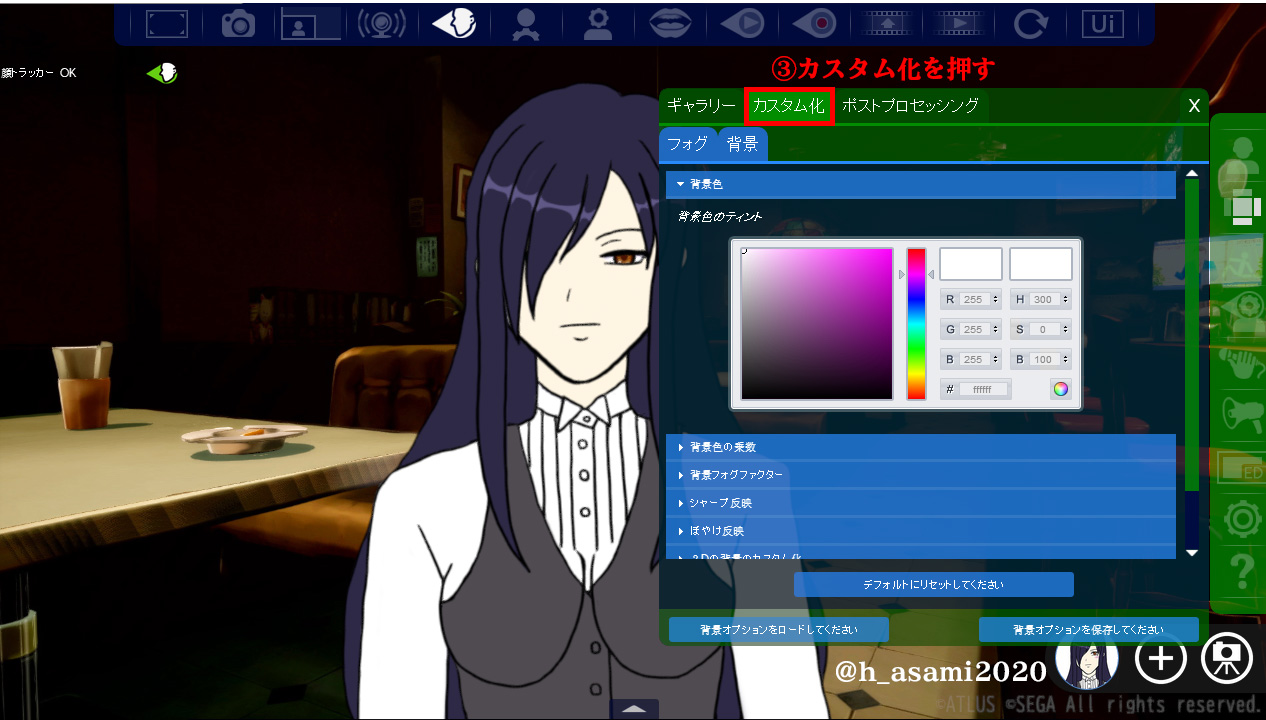This screenshot has width=1266, height=720.
Task: Click 背景オプションを保存してください button
Action: point(1089,630)
